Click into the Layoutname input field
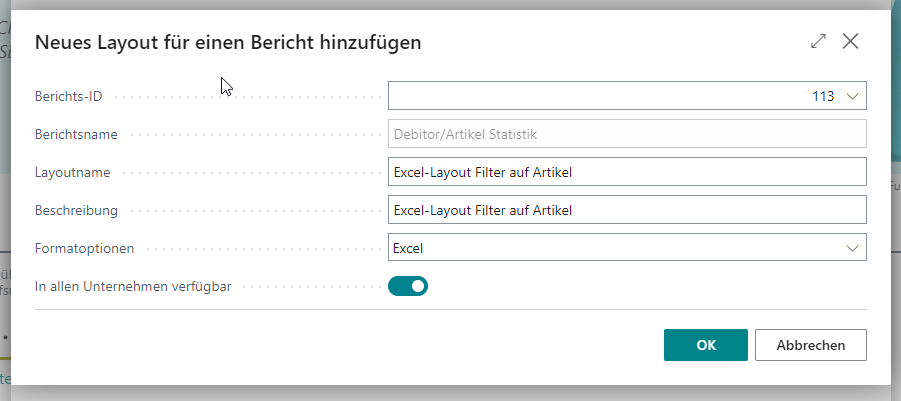 tap(627, 172)
